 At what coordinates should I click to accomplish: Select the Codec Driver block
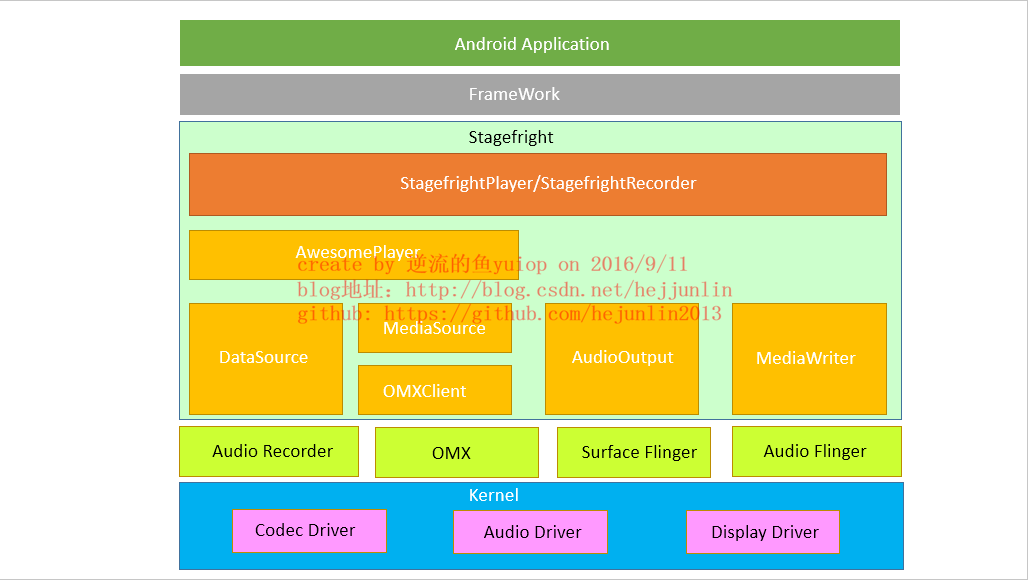click(x=309, y=531)
